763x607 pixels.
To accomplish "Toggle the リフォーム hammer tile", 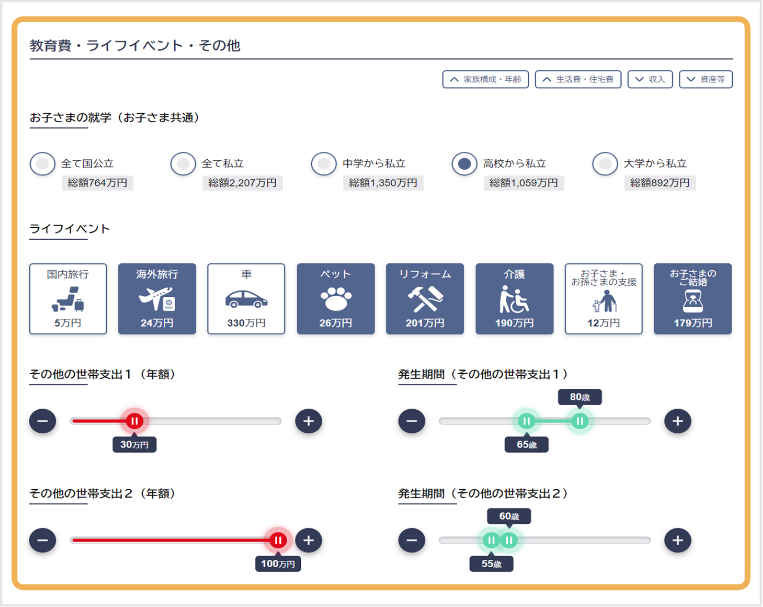I will pos(425,298).
